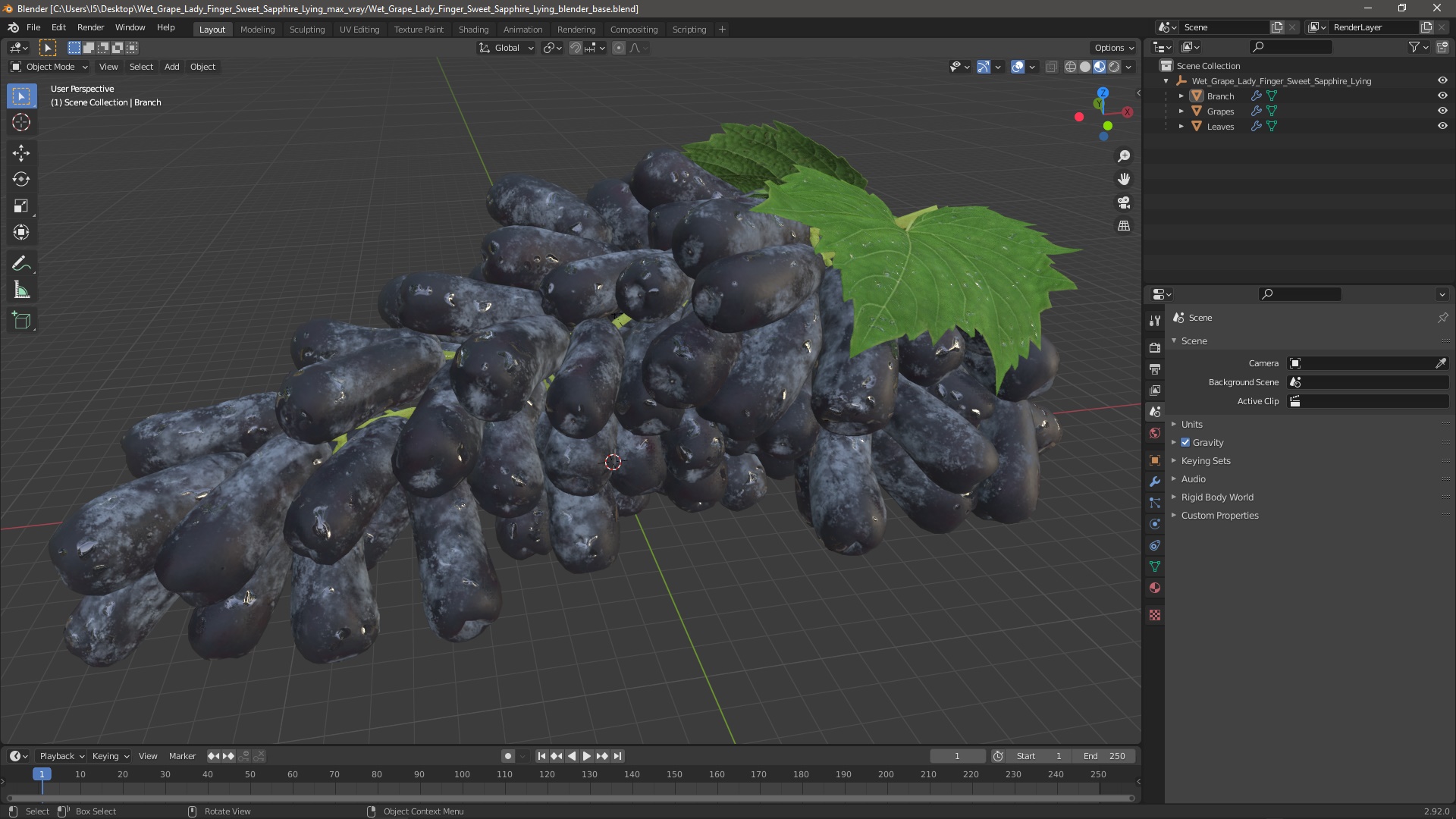Open the Object Mode dropdown
1456x819 pixels.
[49, 67]
